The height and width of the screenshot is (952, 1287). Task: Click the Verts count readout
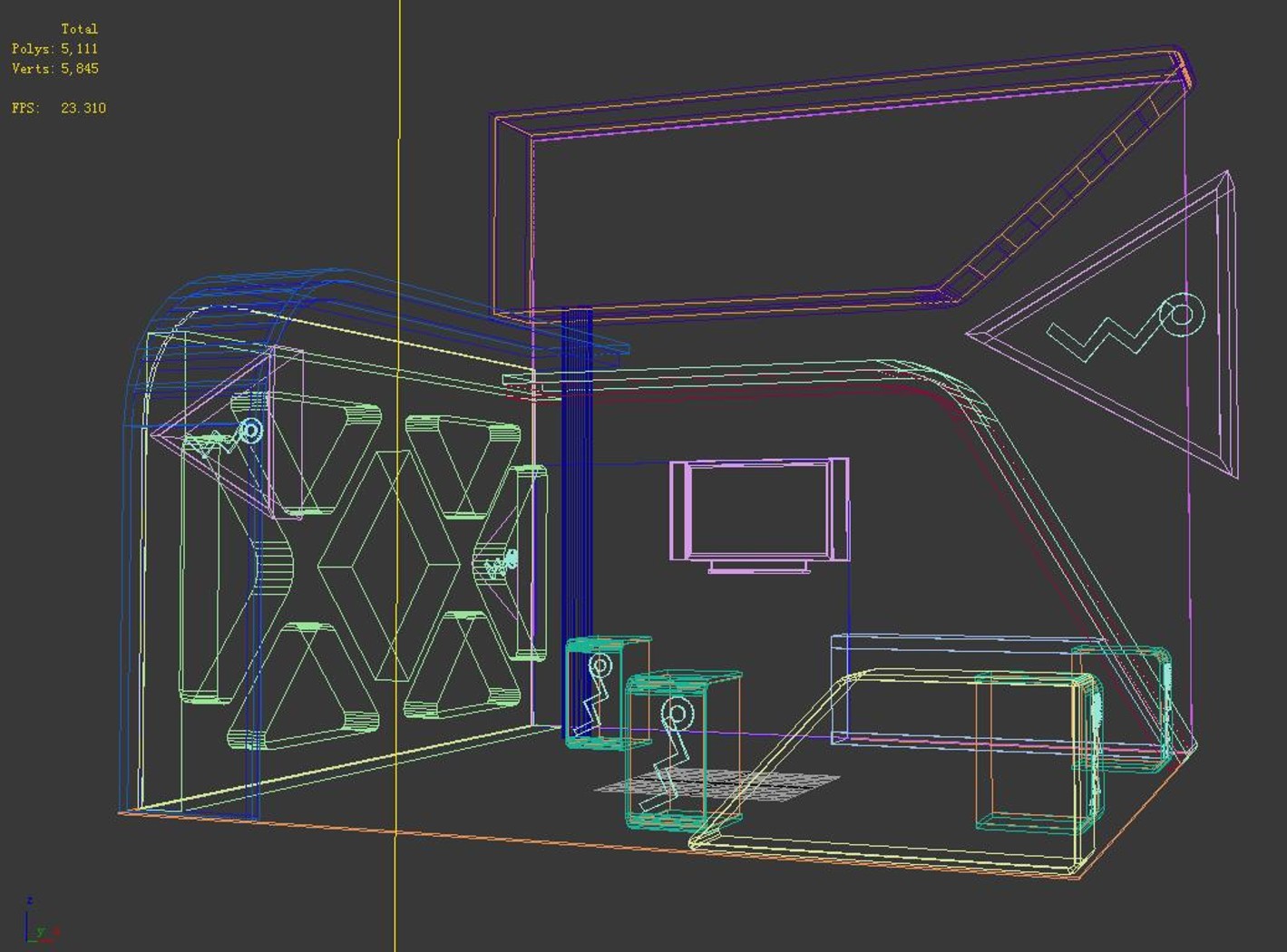55,69
